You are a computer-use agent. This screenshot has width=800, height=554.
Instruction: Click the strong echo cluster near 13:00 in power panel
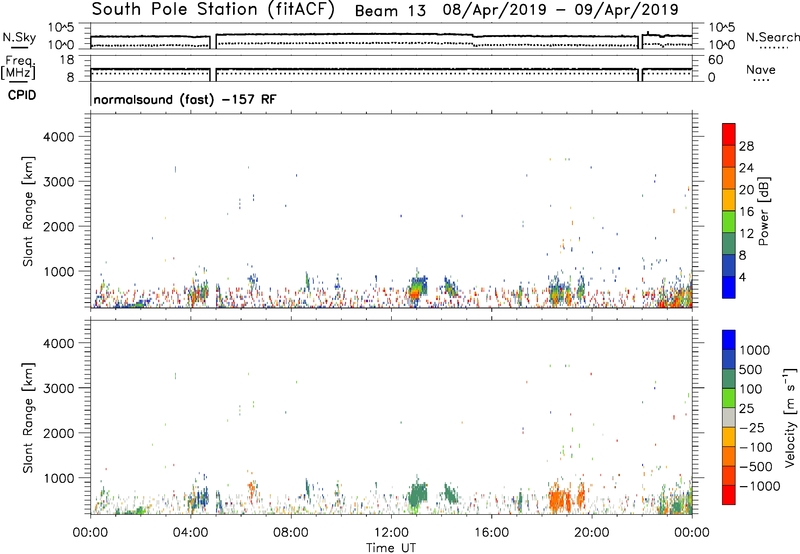point(417,290)
